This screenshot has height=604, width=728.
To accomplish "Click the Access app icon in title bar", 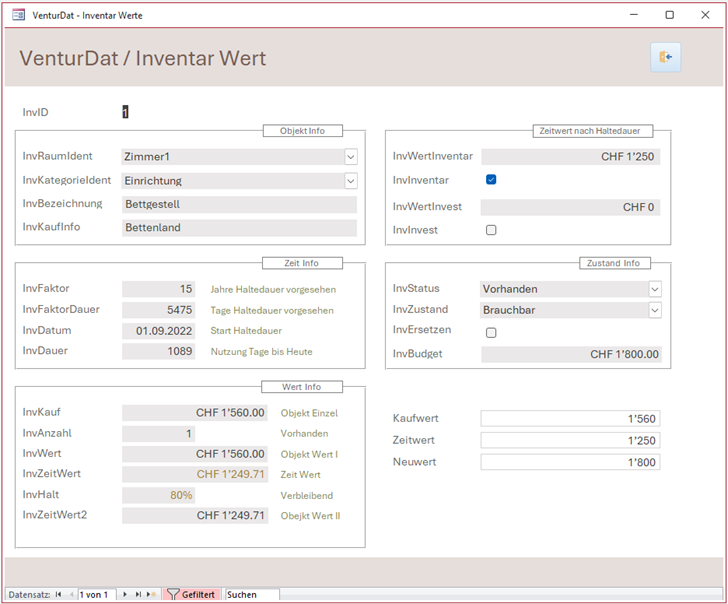I will click(18, 15).
